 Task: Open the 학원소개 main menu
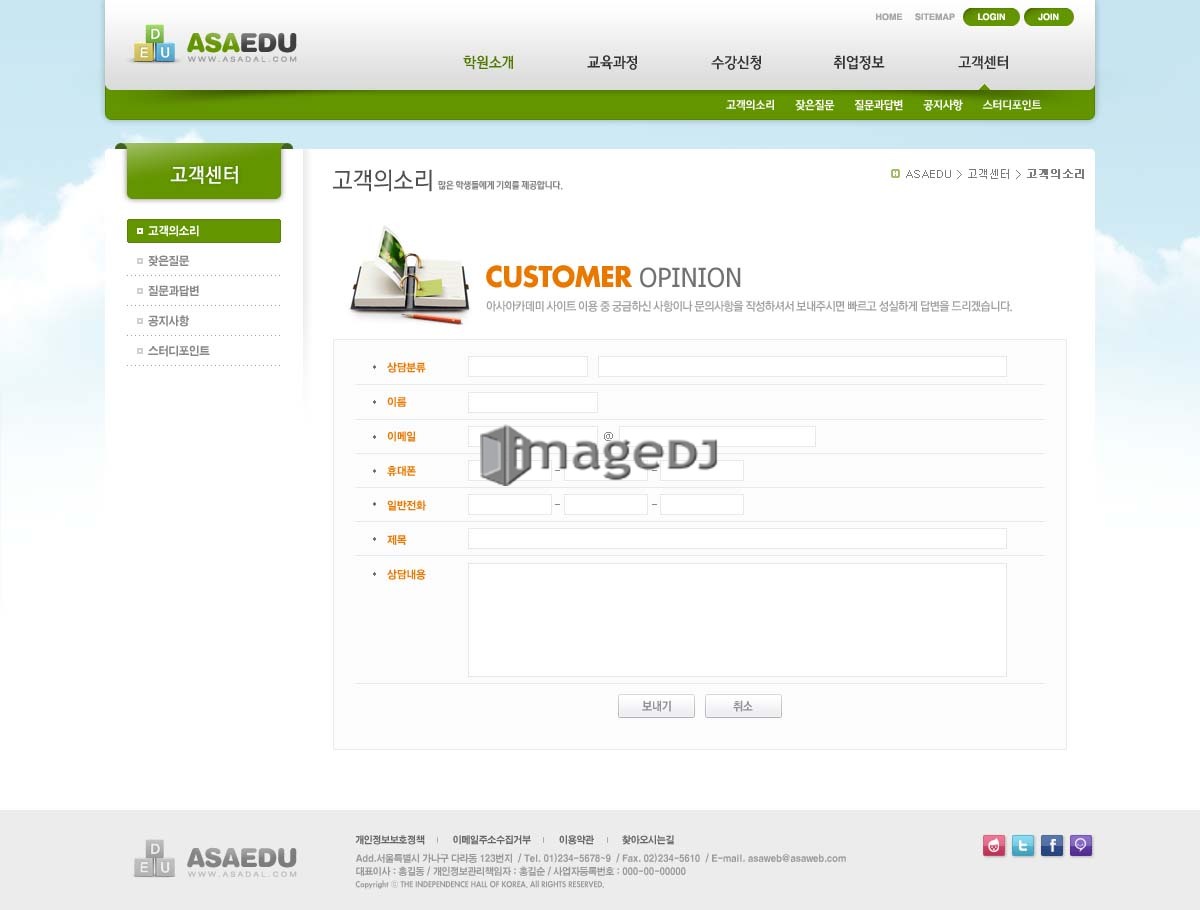pyautogui.click(x=488, y=62)
